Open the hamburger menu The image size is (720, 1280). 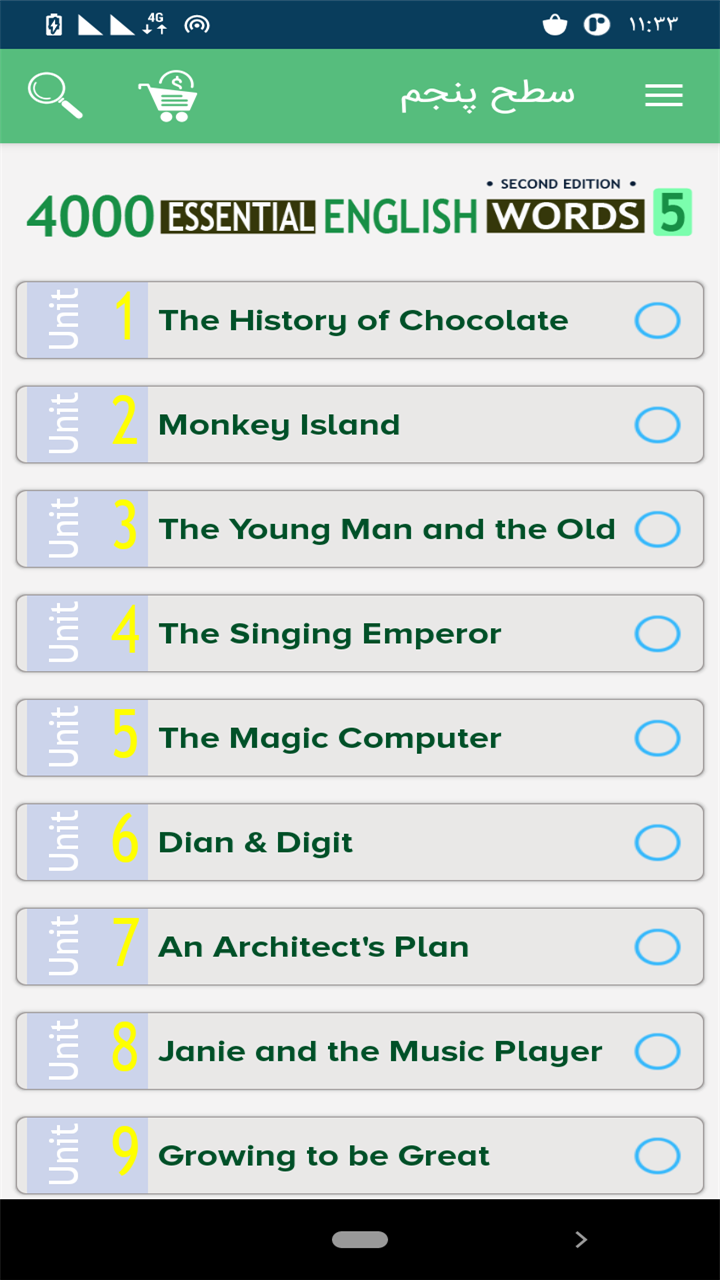click(x=664, y=96)
